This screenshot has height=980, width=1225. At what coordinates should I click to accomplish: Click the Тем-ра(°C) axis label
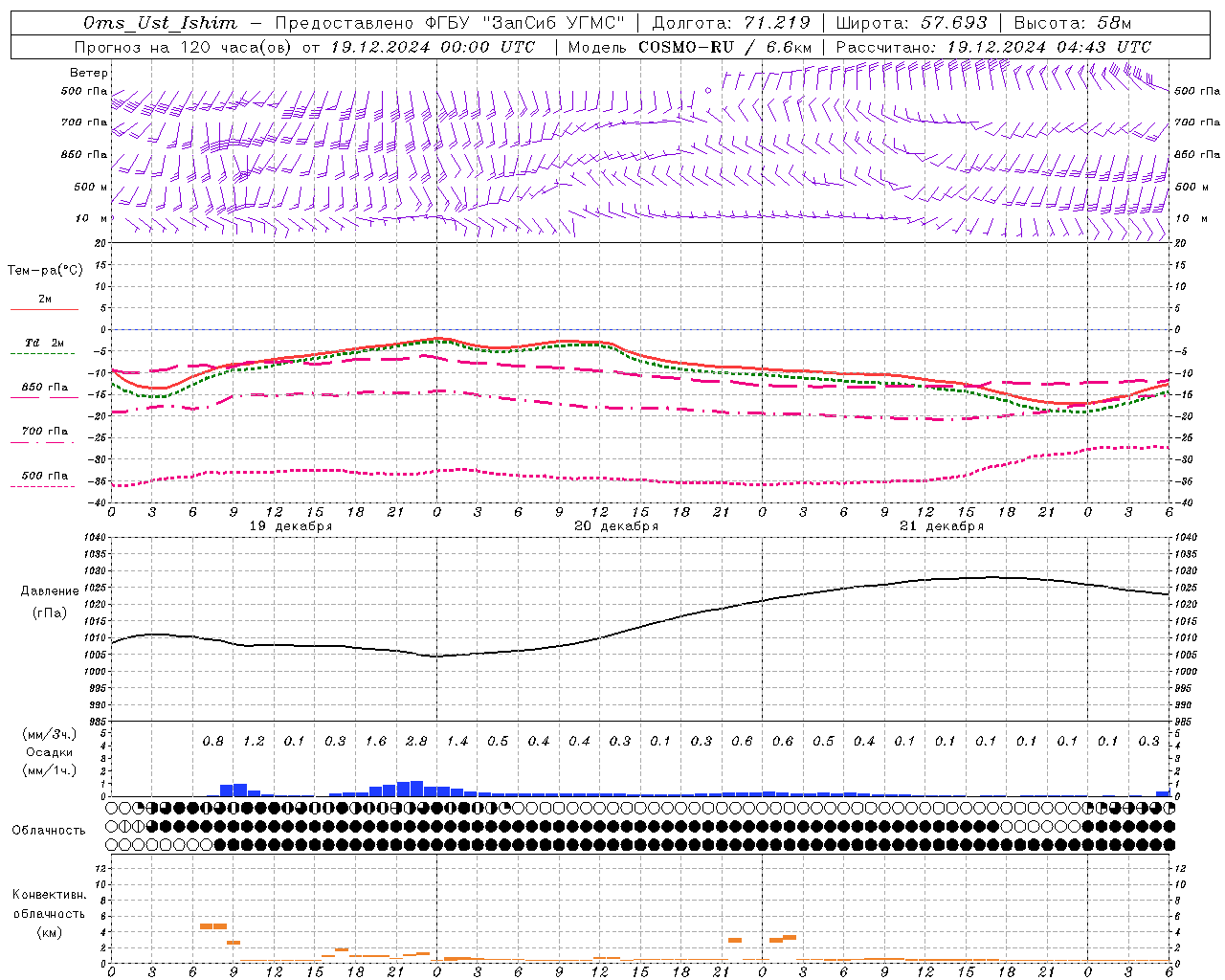[x=45, y=271]
